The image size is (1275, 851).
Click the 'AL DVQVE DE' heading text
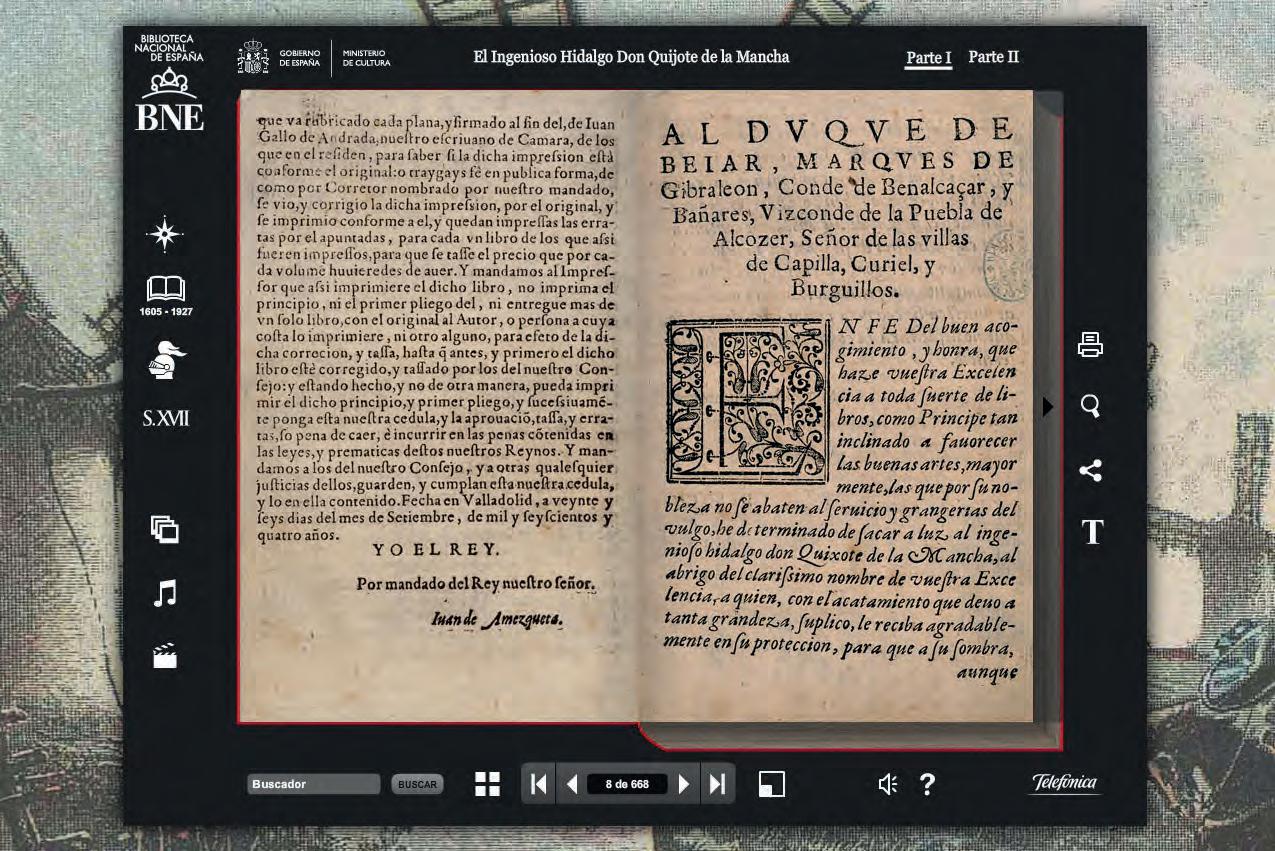838,131
